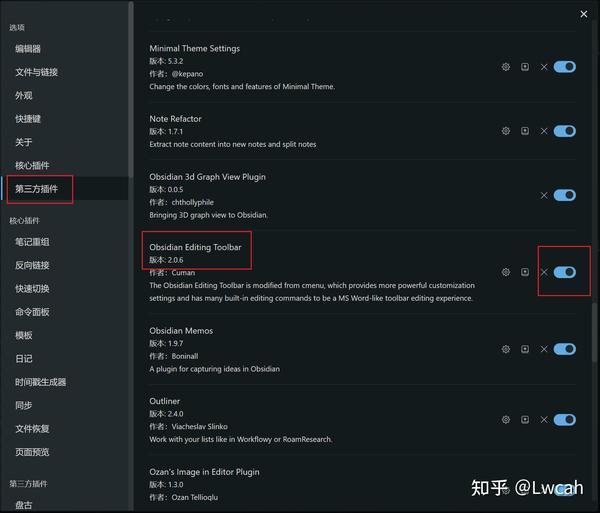
Task: Open 文件恢复 core plugin settings
Action: [32, 428]
